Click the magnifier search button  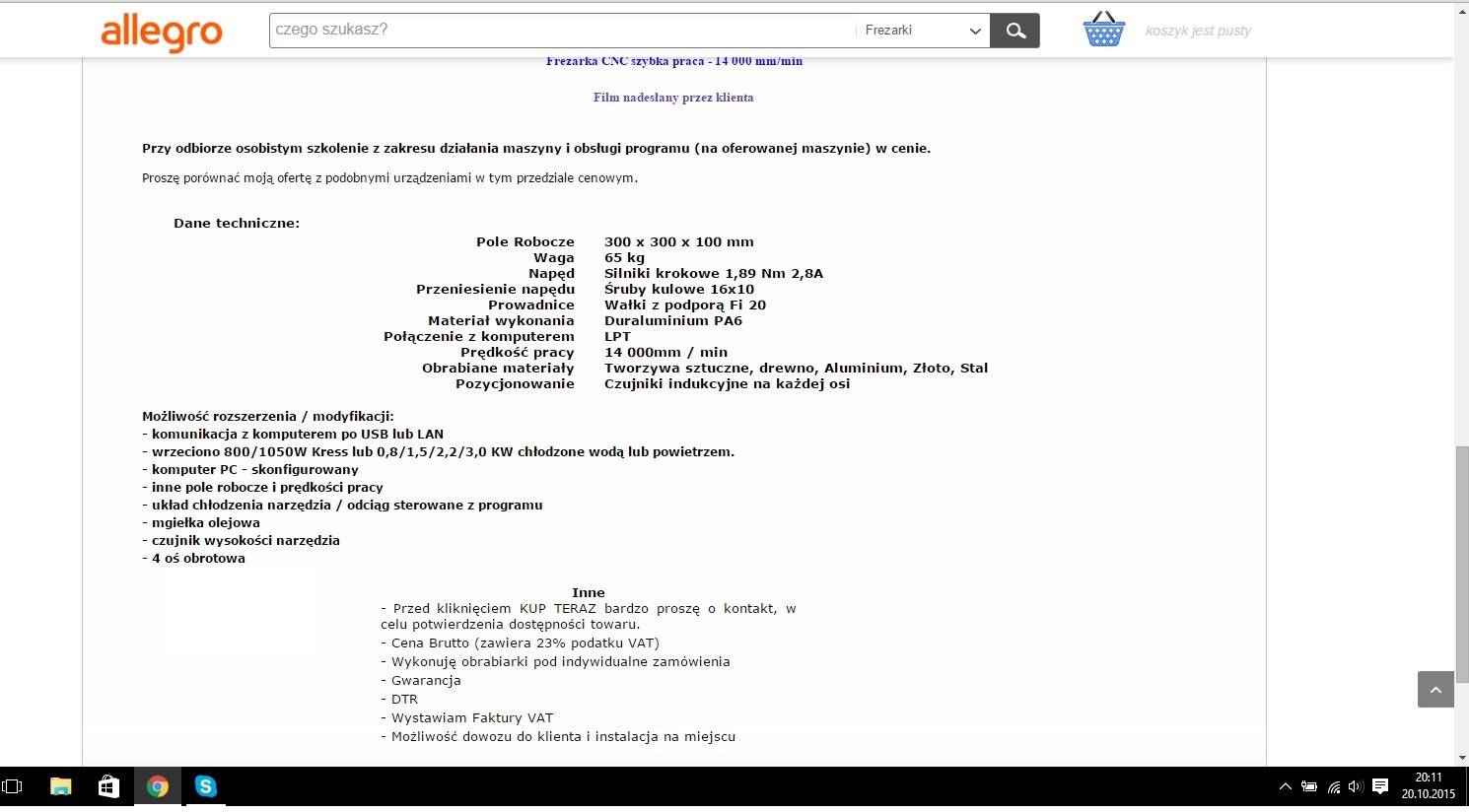[1014, 31]
